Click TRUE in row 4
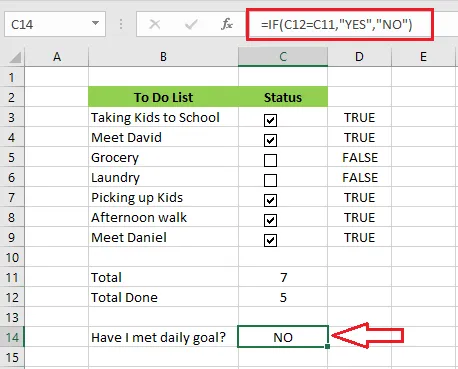Viewport: 458px width, 369px height. point(359,137)
